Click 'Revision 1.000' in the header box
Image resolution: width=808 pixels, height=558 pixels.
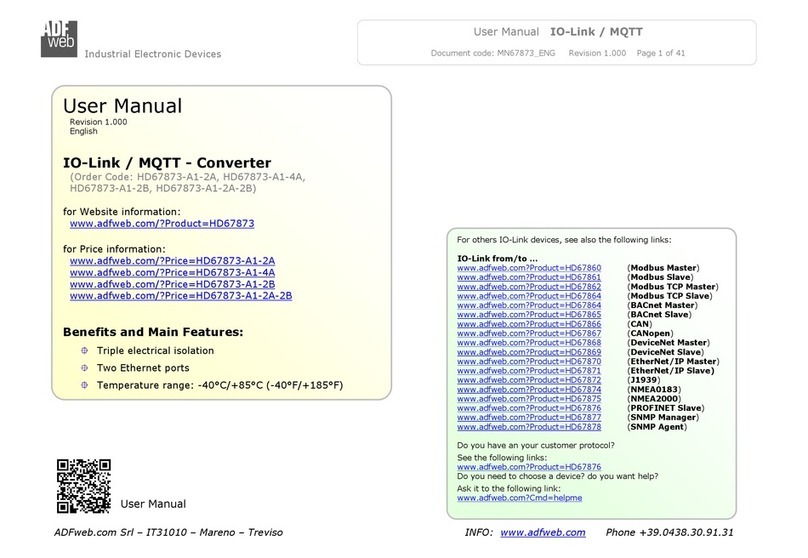(597, 53)
